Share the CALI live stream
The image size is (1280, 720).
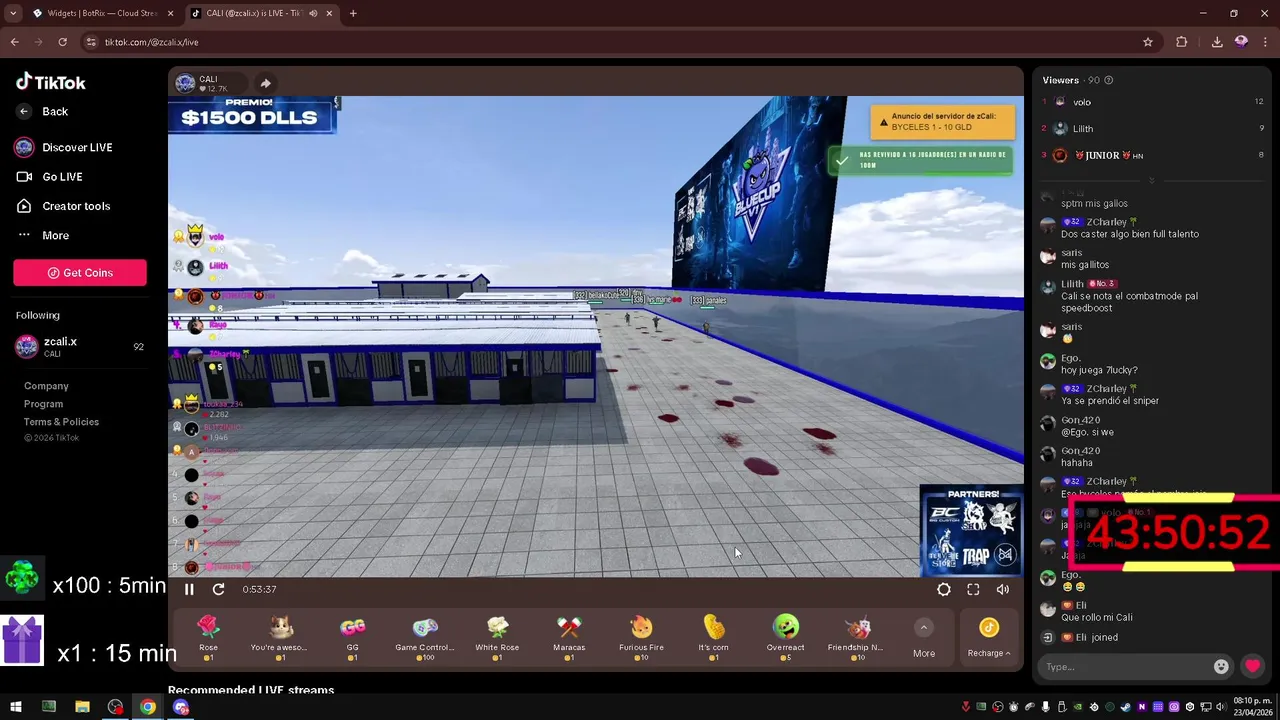pyautogui.click(x=265, y=83)
